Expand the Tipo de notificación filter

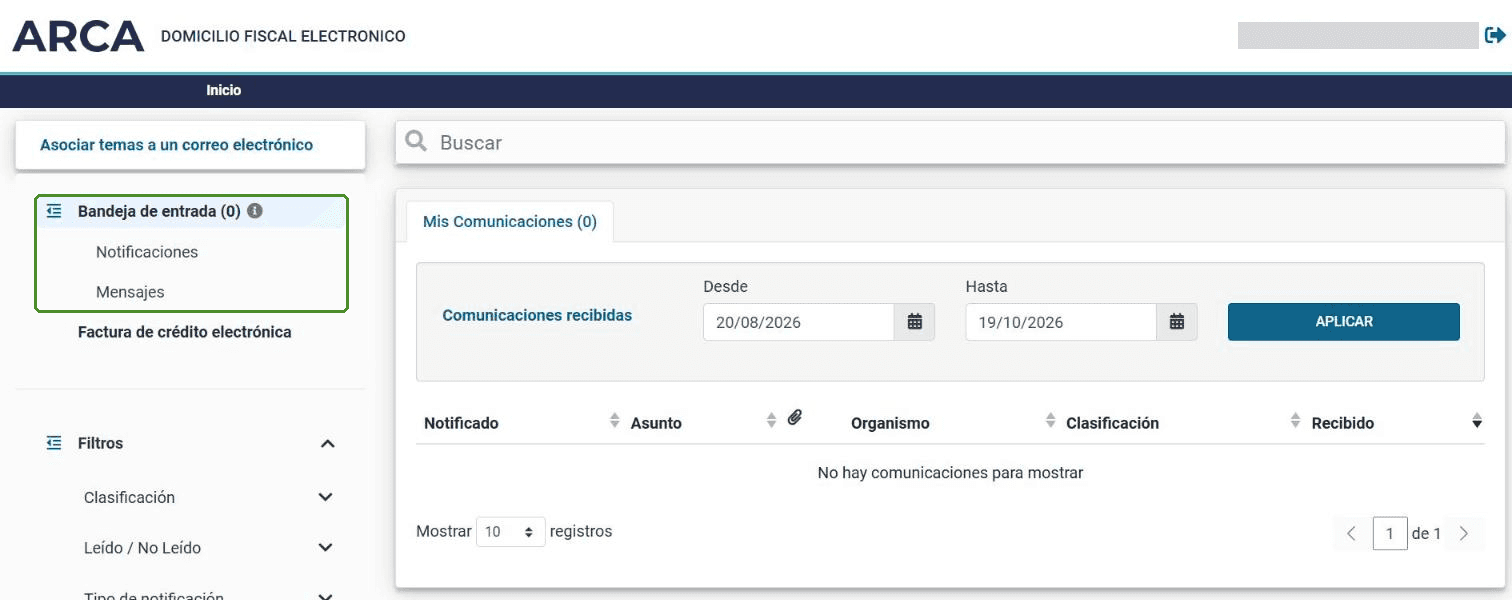point(325,596)
